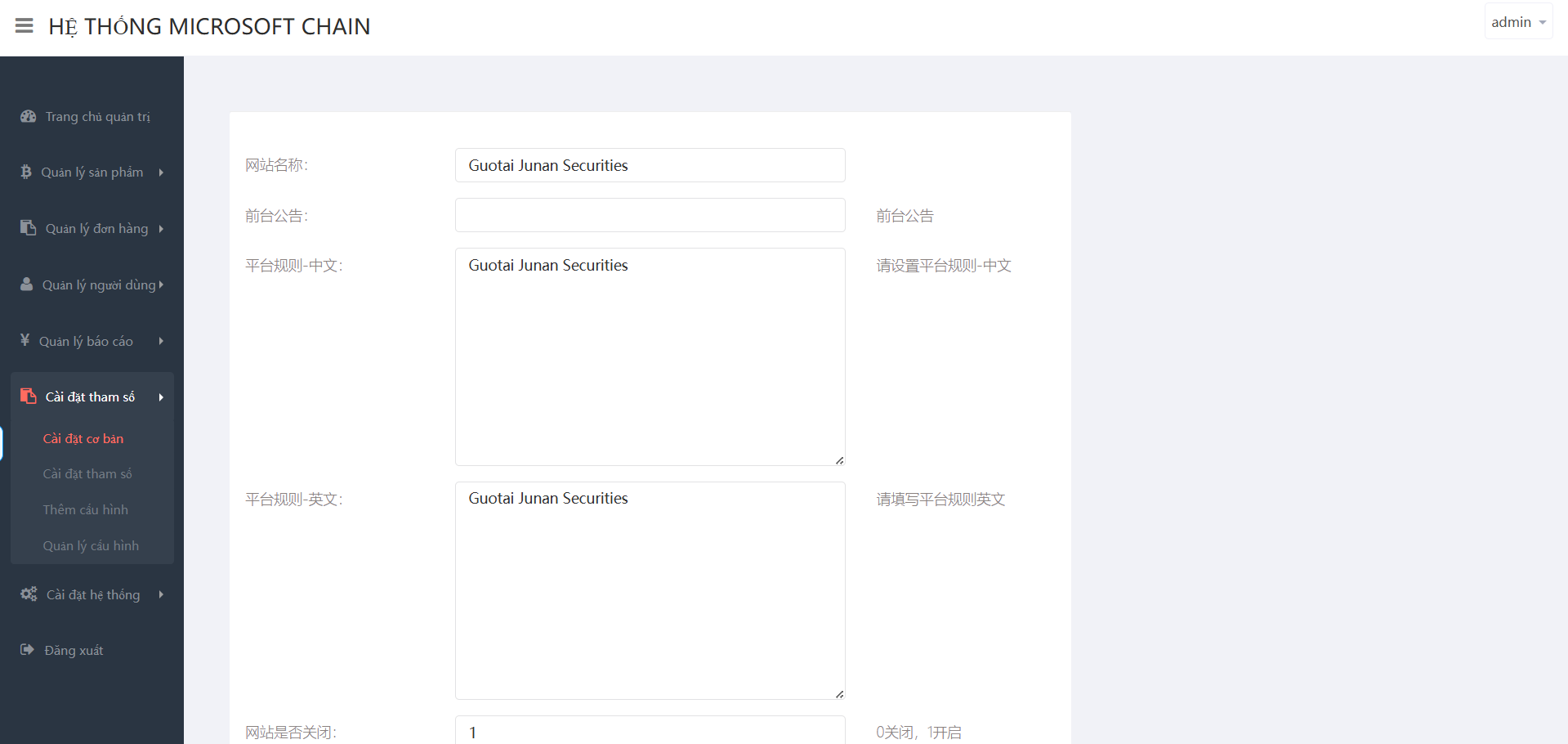Click the 平台规则-中文 field label
The image size is (1568, 744).
coord(294,266)
